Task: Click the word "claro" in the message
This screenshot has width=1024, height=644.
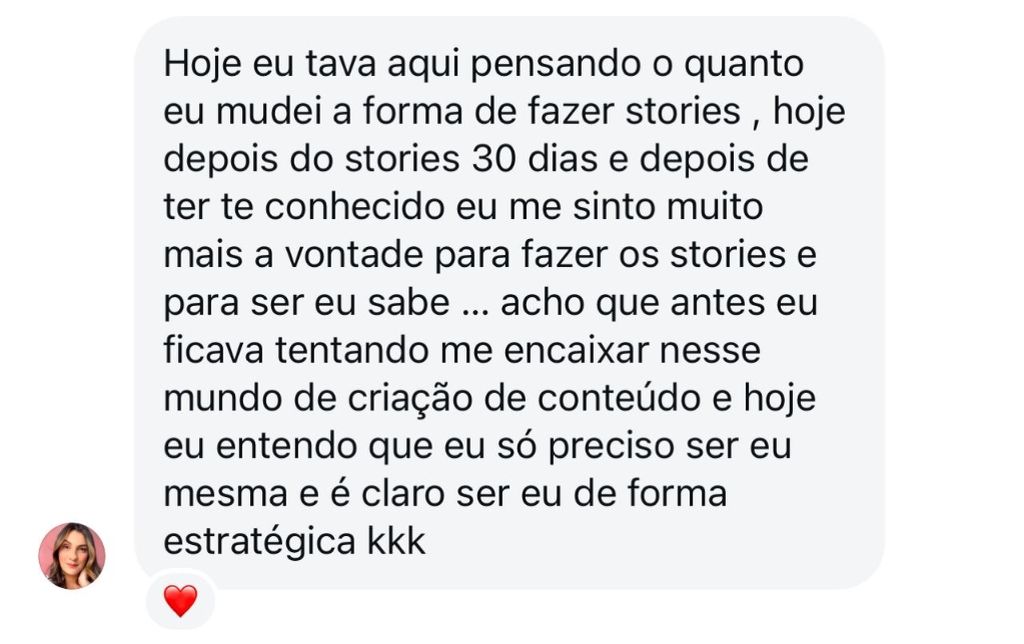Action: coord(404,493)
